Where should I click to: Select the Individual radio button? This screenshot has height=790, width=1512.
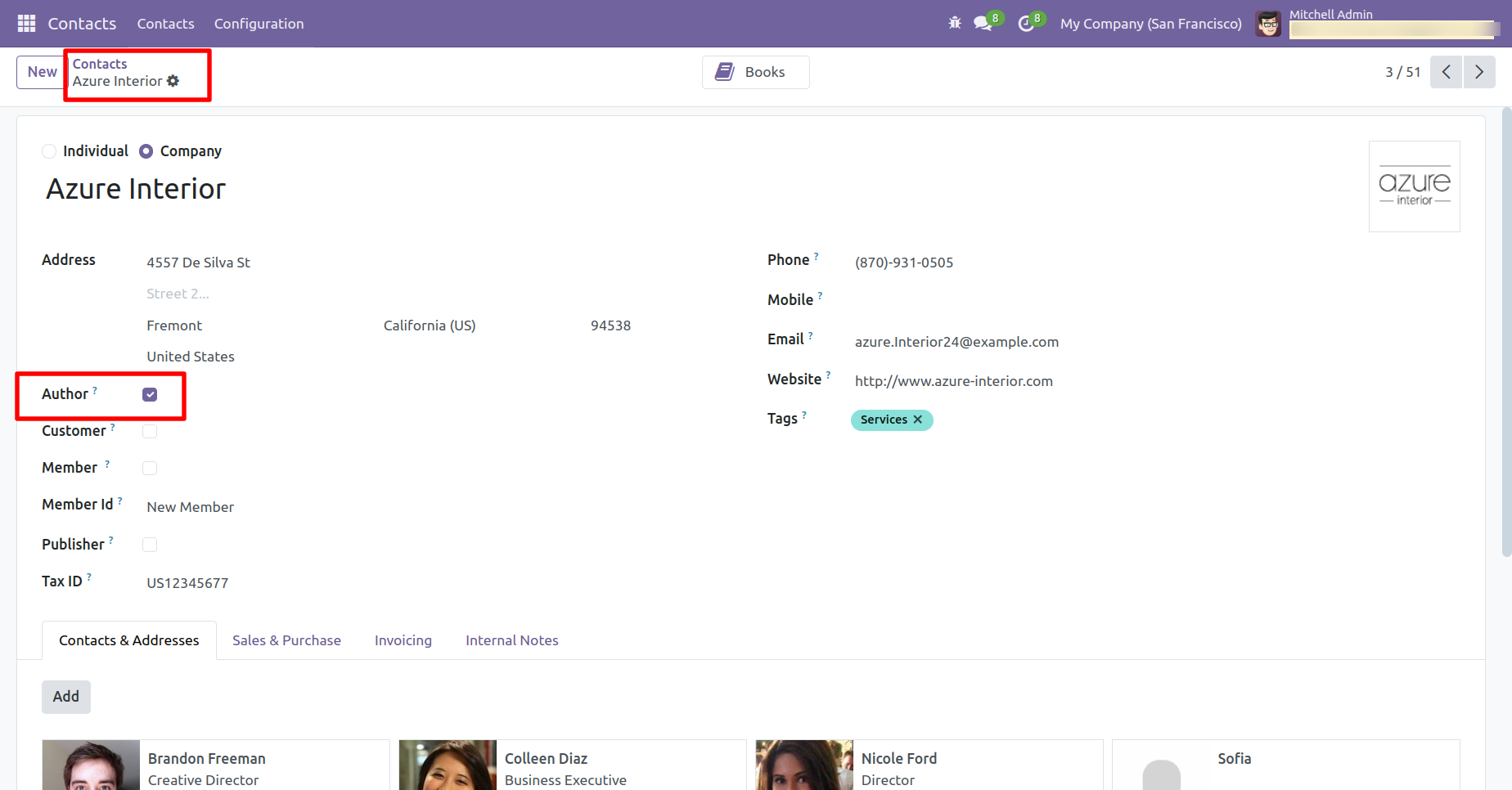[50, 151]
